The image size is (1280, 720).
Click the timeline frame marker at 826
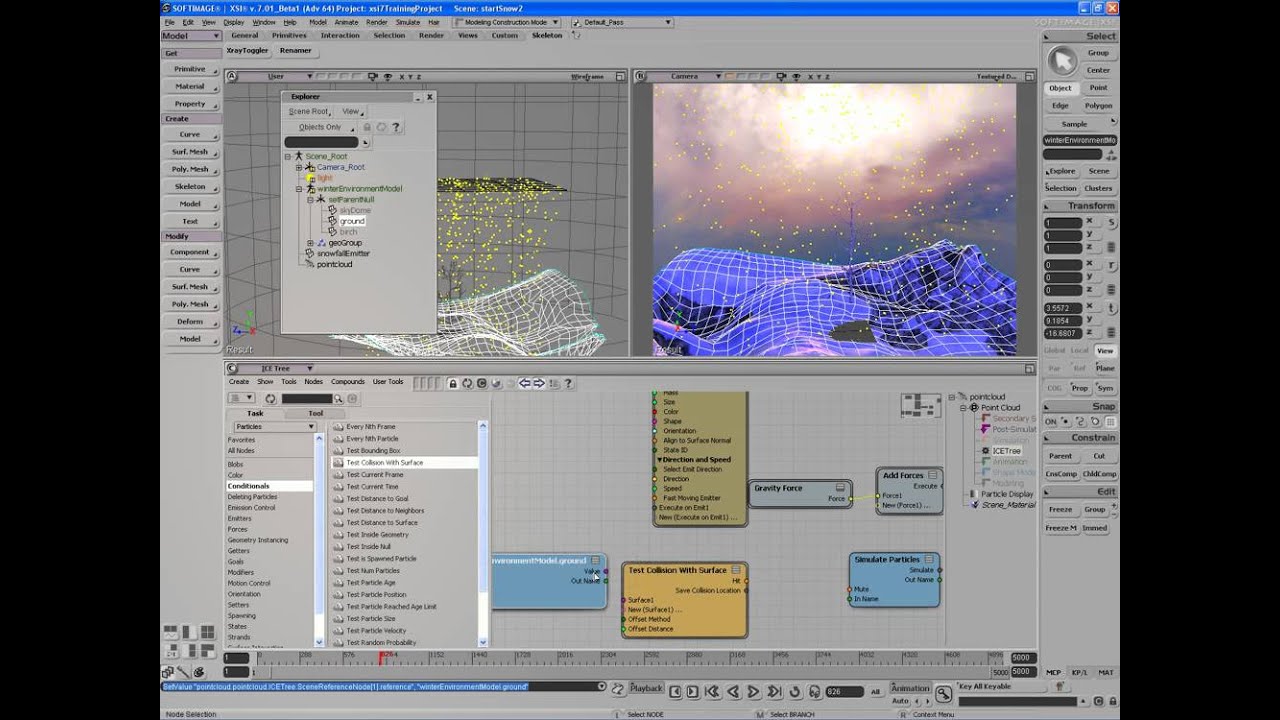pos(381,657)
